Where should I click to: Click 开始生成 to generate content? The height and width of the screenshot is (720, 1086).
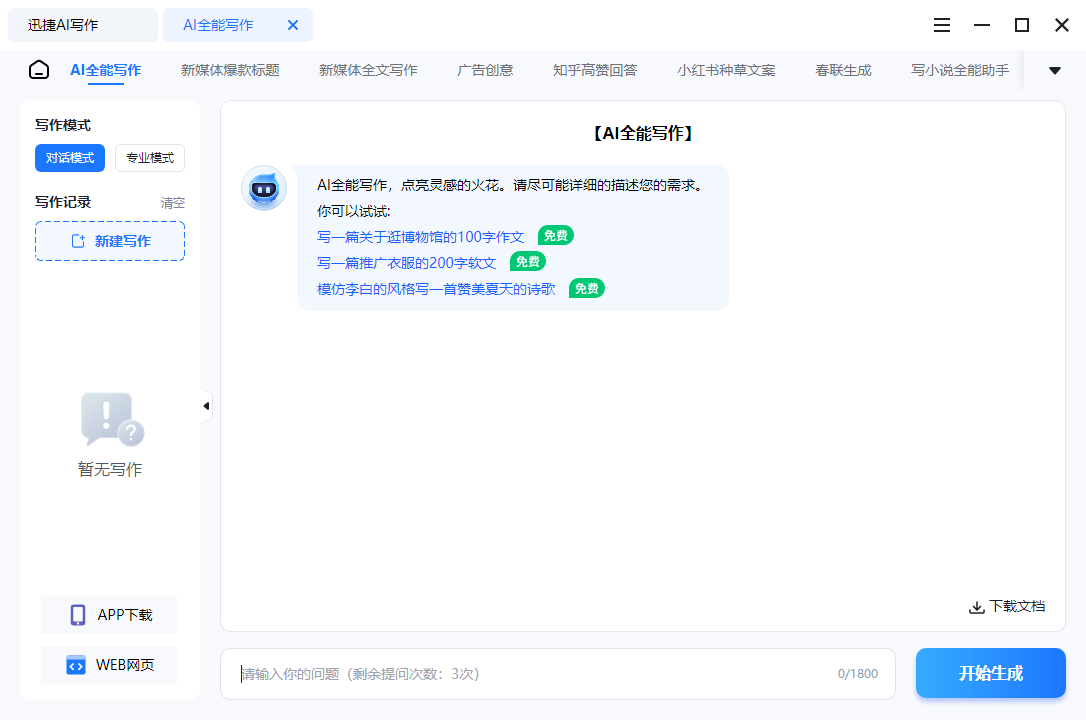pyautogui.click(x=990, y=673)
